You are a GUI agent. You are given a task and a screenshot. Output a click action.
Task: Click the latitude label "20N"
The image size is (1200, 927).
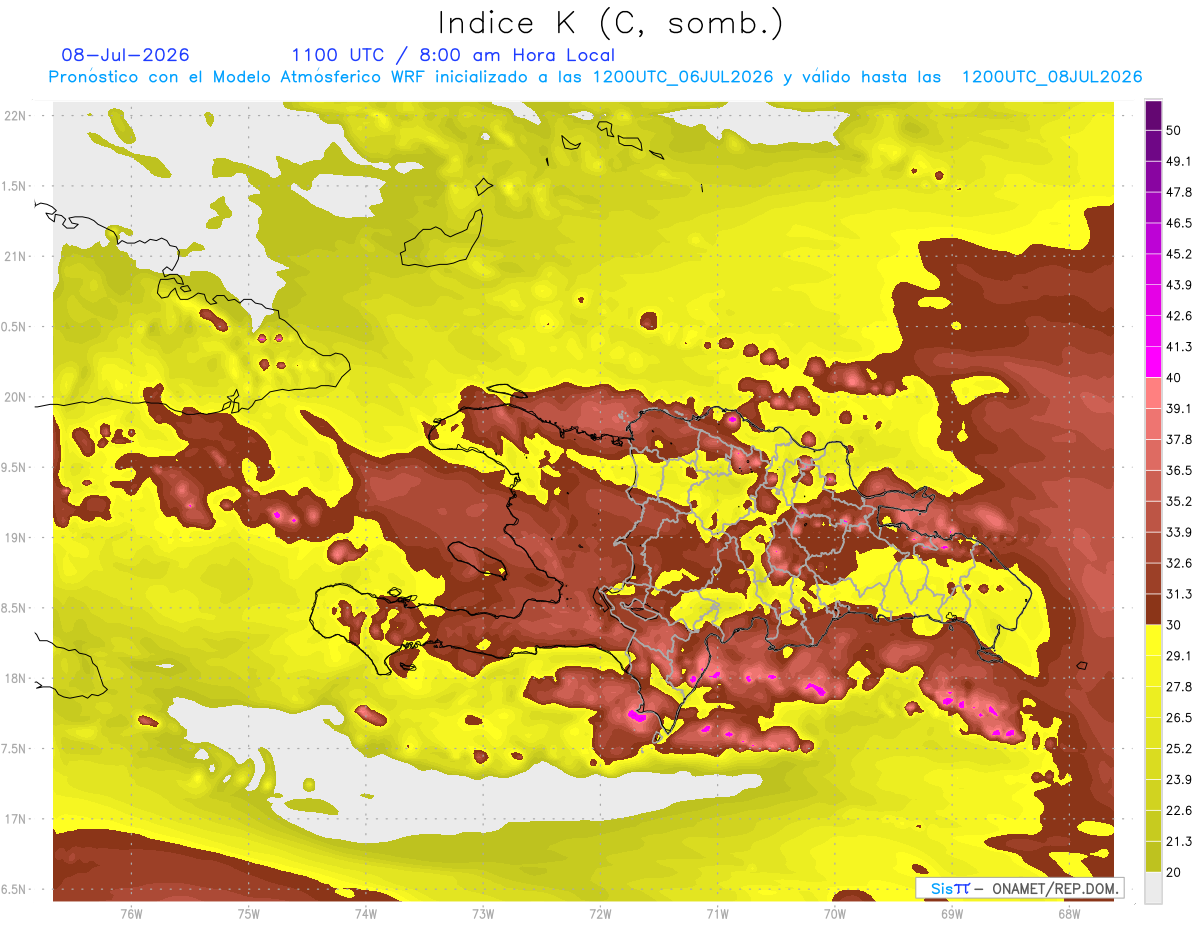16,397
